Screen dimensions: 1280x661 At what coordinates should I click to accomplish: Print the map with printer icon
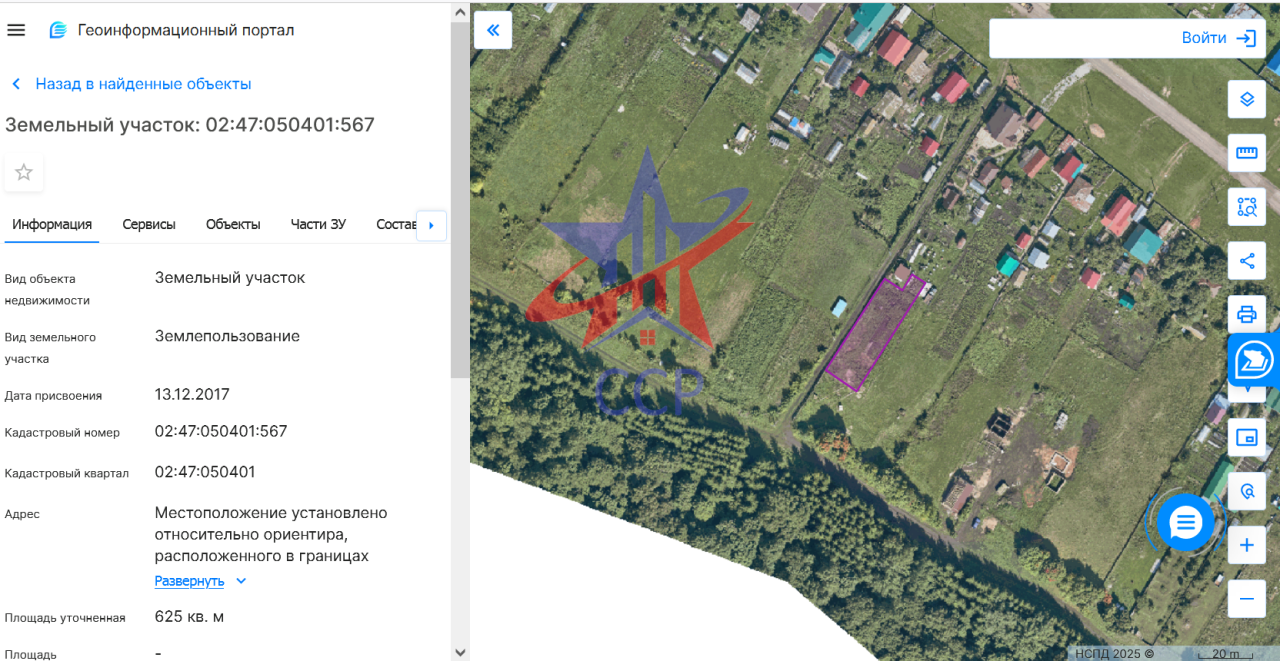pyautogui.click(x=1246, y=315)
